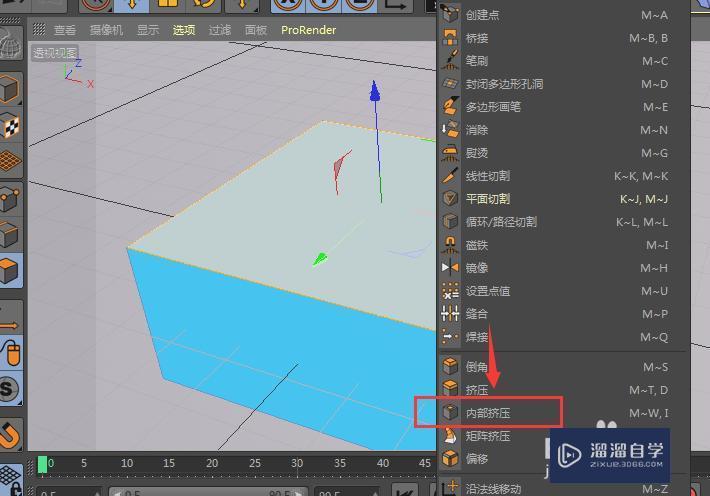The image size is (710, 496).
Task: Click the blue Z-axis arrow of the gizmo
Action: (375, 91)
